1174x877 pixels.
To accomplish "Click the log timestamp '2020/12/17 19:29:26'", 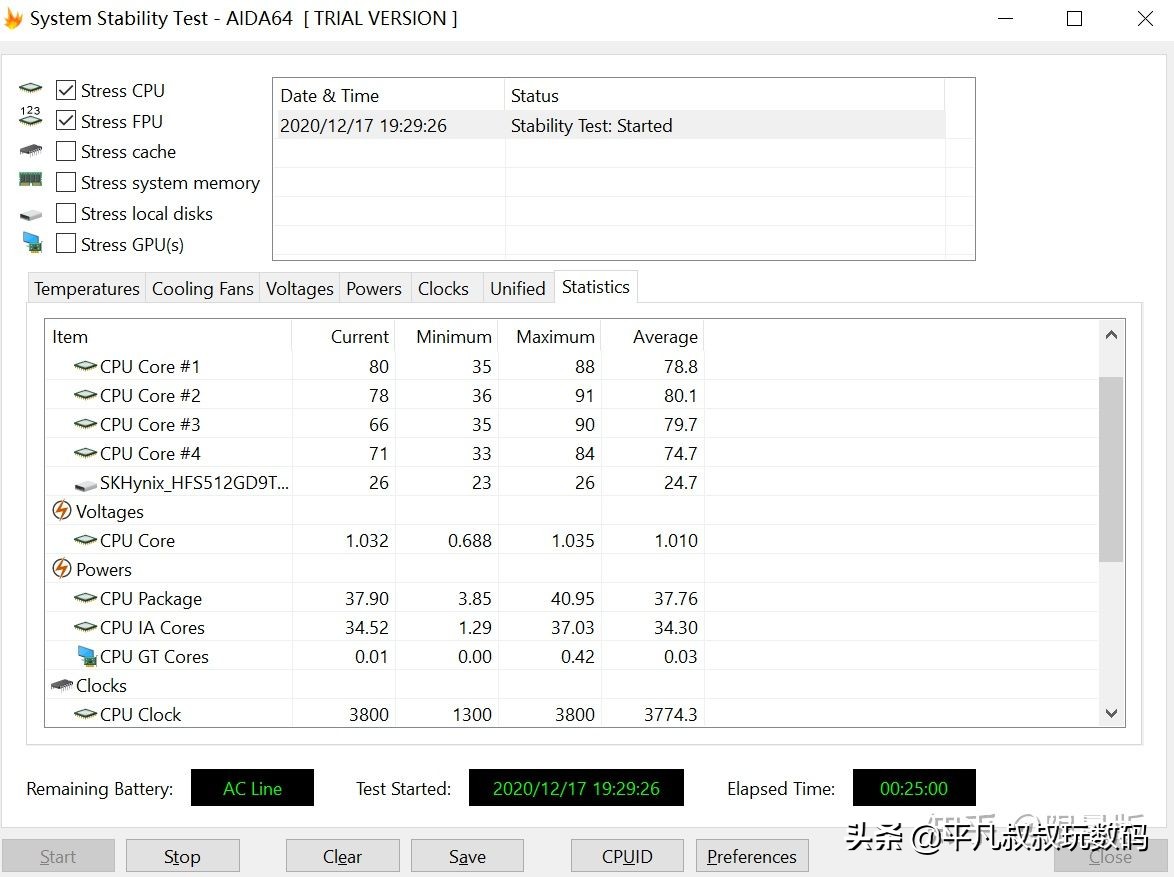I will pyautogui.click(x=363, y=125).
